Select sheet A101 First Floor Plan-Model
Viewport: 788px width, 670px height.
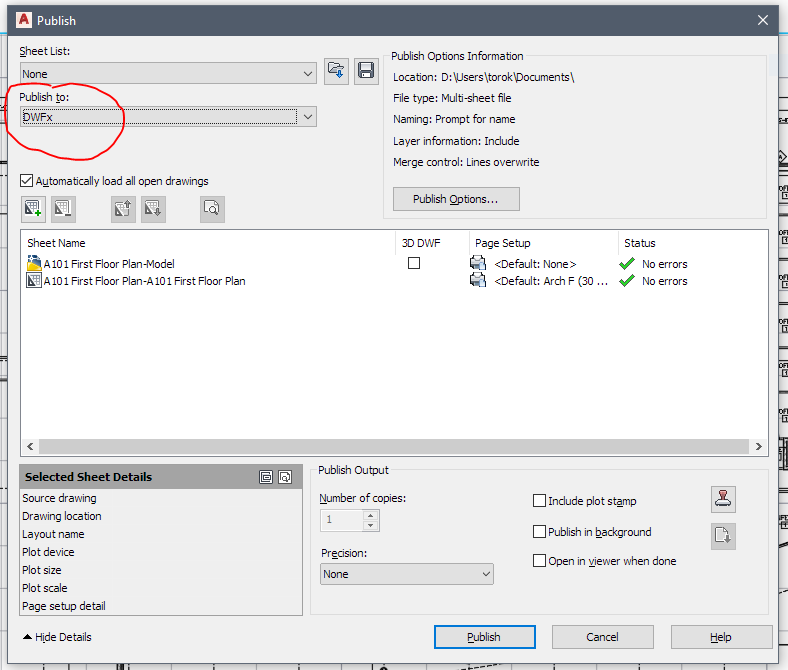pos(109,264)
